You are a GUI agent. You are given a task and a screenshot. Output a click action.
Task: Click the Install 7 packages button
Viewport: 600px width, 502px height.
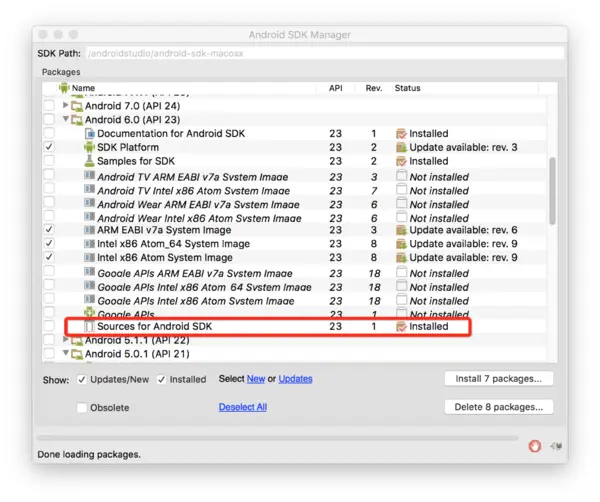pyautogui.click(x=499, y=379)
